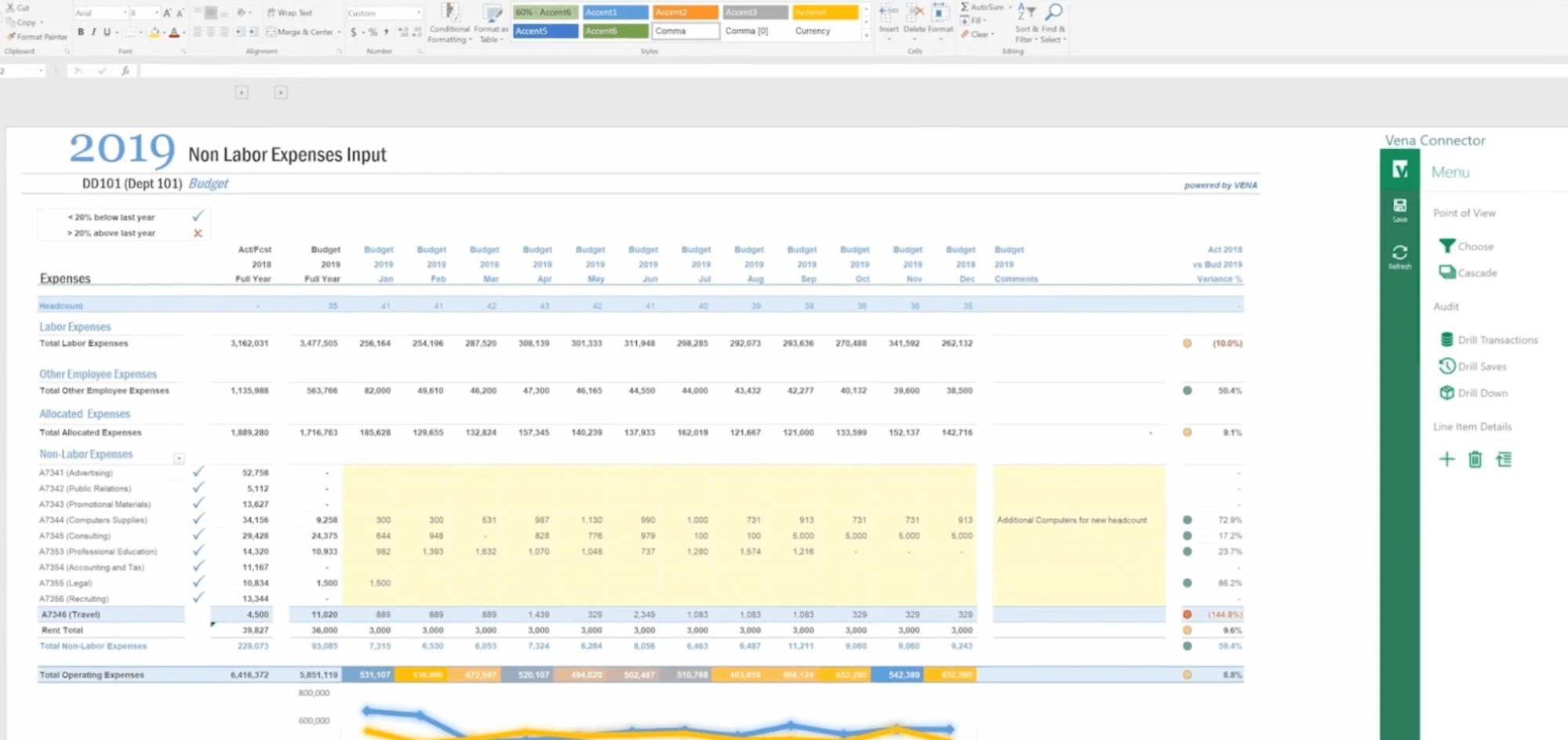Click the red X beside 20% above last year

point(198,232)
